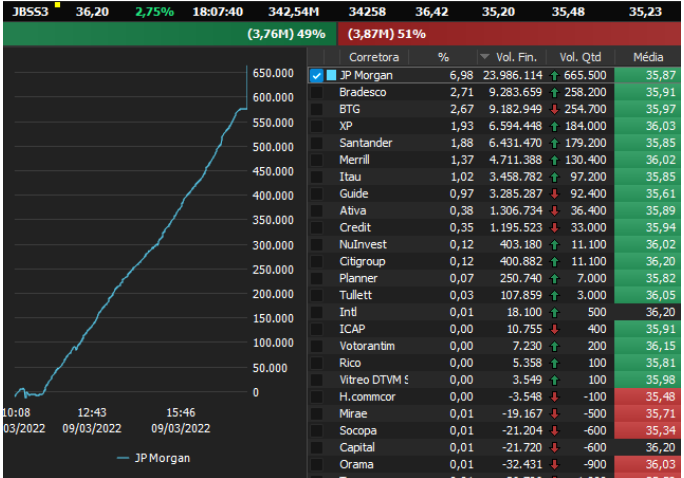Viewport: 684px width, 478px height.
Task: Sort by the Média column header
Action: click(648, 57)
